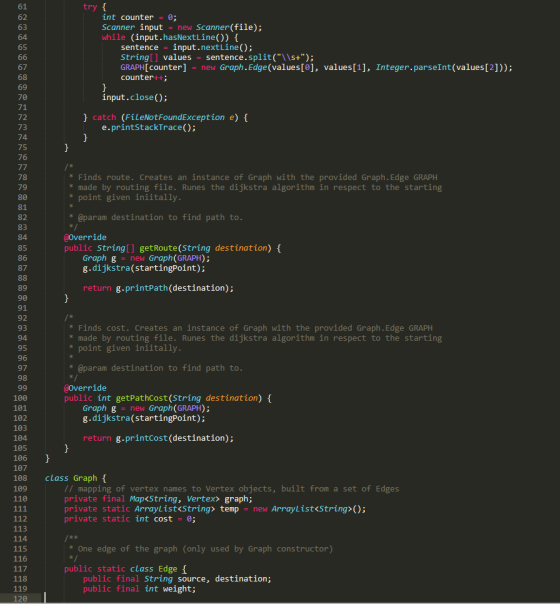Click 'Graph.Edge' constructor on line 67

tap(243, 67)
